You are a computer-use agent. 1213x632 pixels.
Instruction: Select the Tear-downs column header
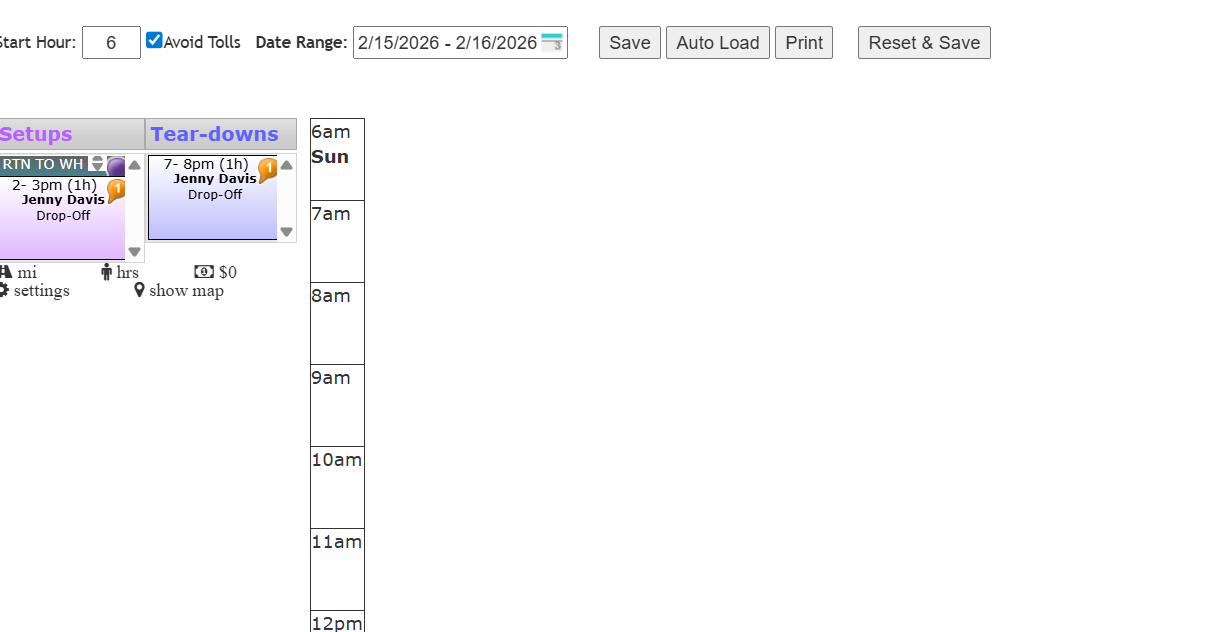(215, 134)
